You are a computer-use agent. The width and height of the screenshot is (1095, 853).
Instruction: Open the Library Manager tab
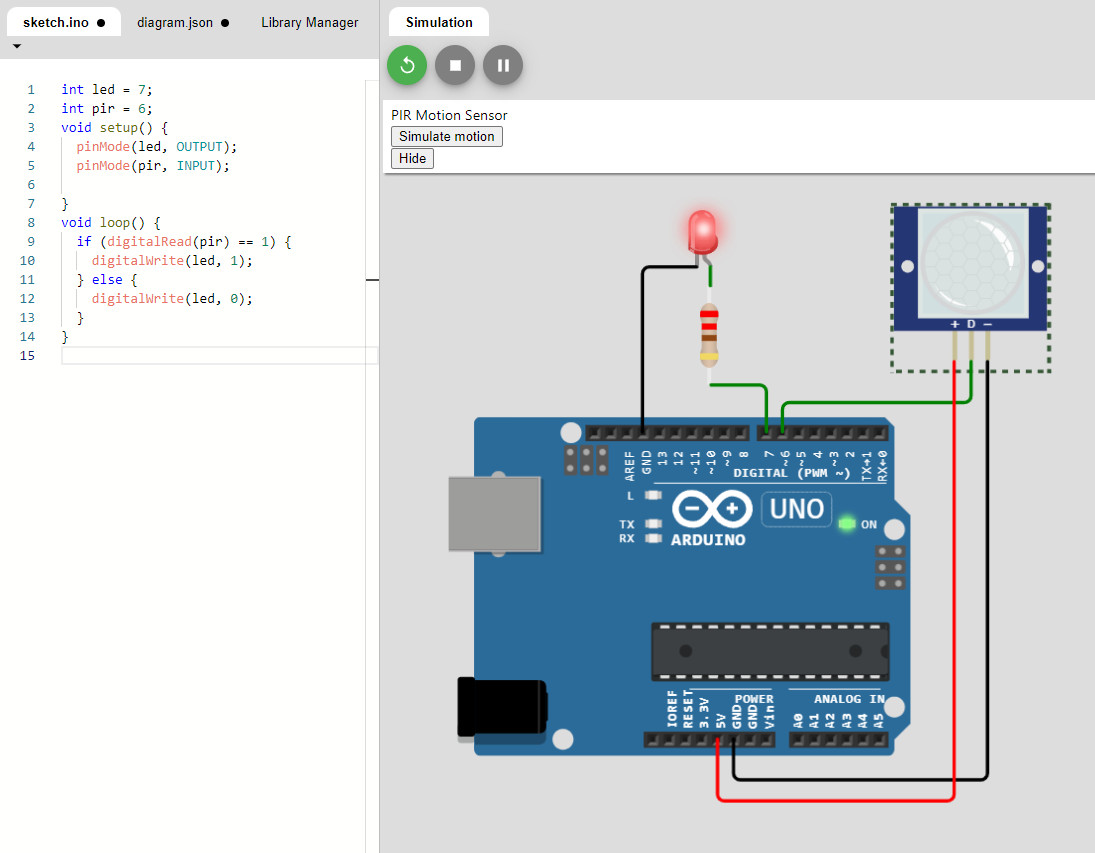point(309,22)
